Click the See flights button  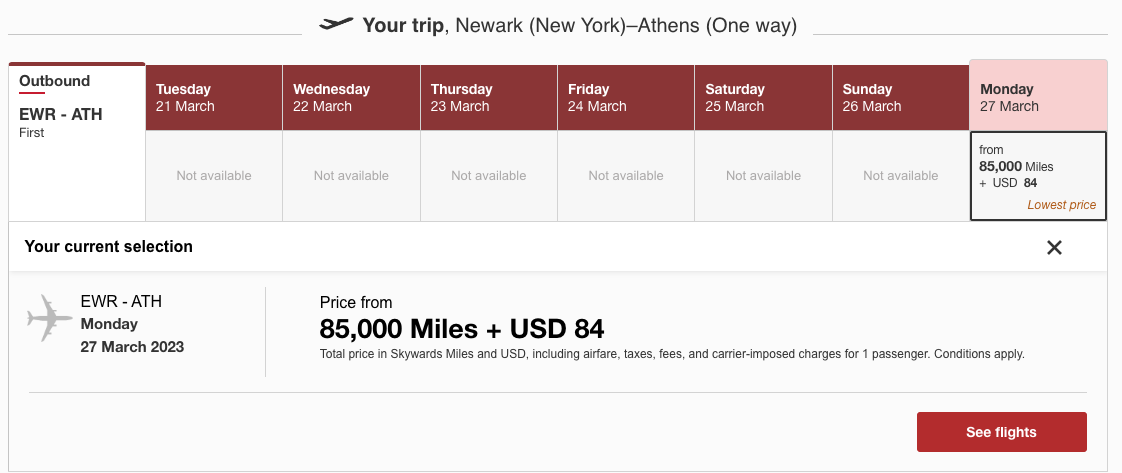click(x=1001, y=432)
